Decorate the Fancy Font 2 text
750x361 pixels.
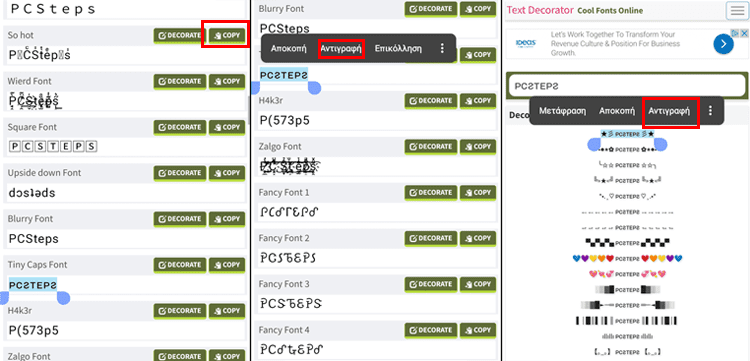430,239
